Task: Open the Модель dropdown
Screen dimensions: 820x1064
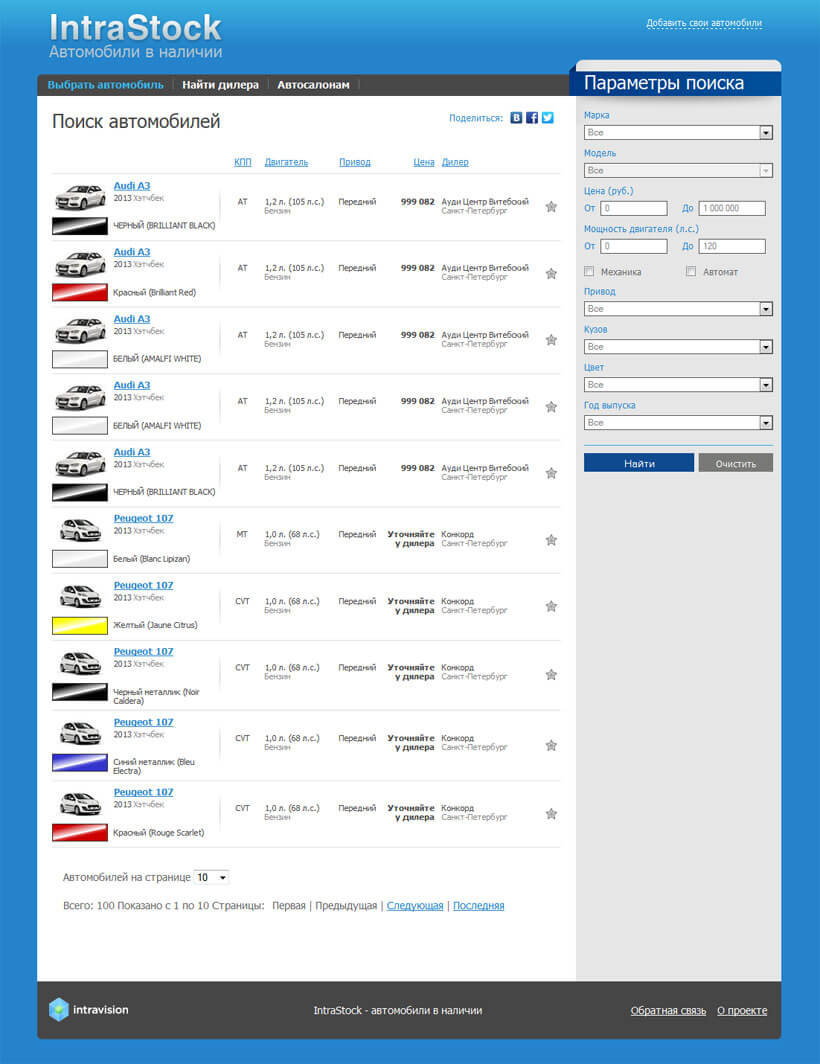Action: pos(678,170)
